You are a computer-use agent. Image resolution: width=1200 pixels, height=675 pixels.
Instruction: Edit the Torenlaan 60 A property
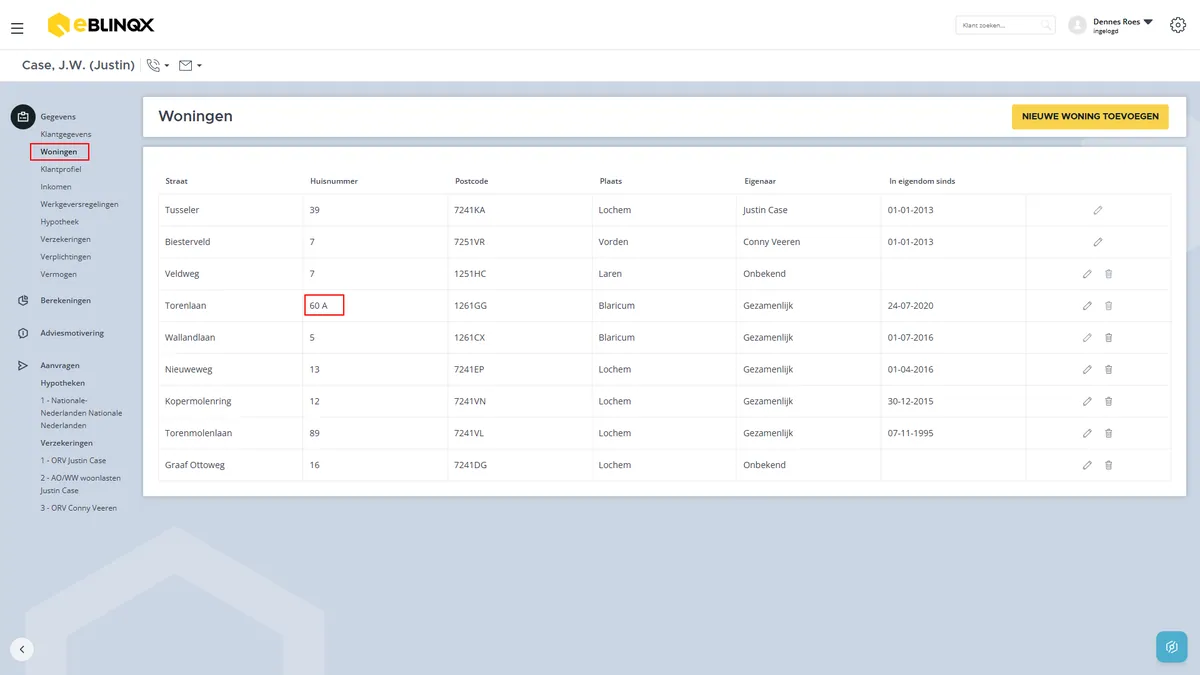[x=1087, y=306]
